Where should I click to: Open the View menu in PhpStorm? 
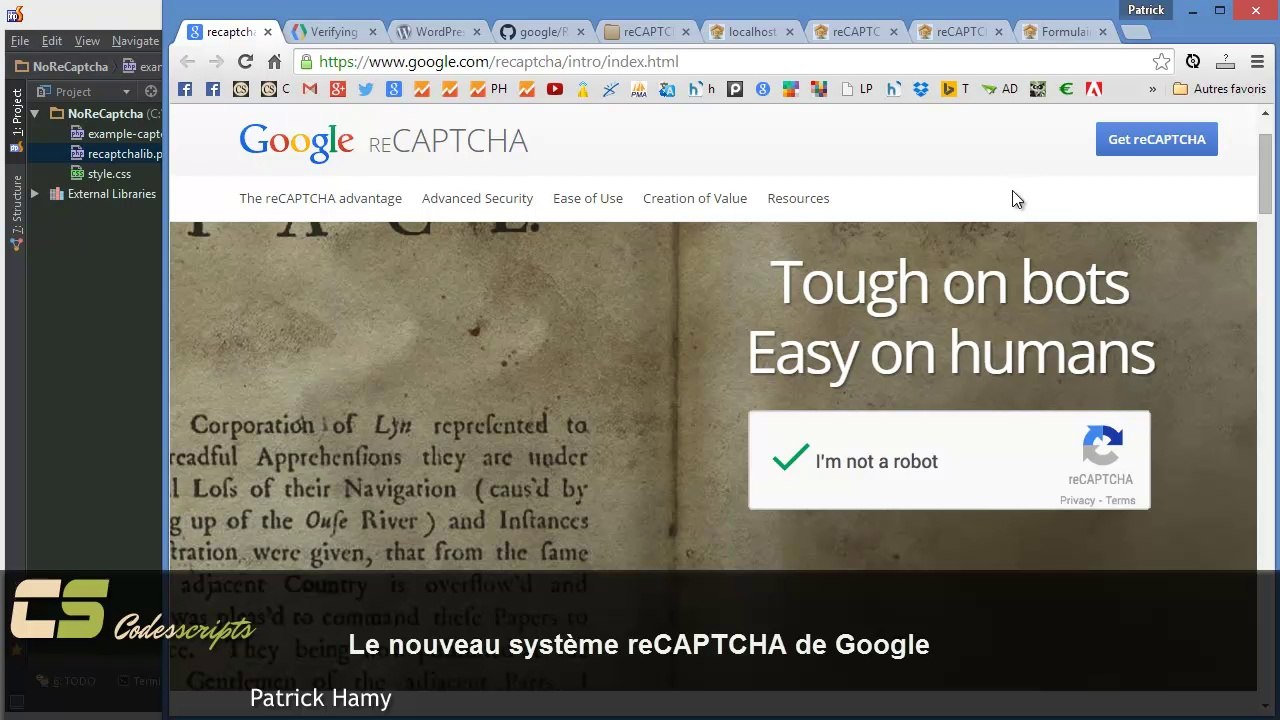(87, 41)
